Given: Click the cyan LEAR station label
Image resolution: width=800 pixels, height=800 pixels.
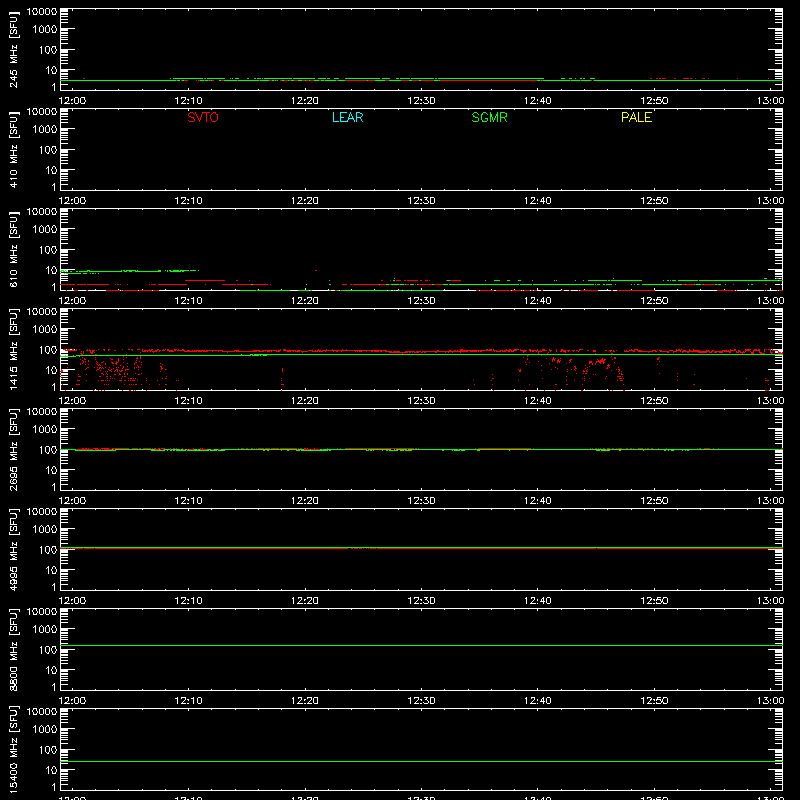Looking at the screenshot, I should pyautogui.click(x=347, y=117).
